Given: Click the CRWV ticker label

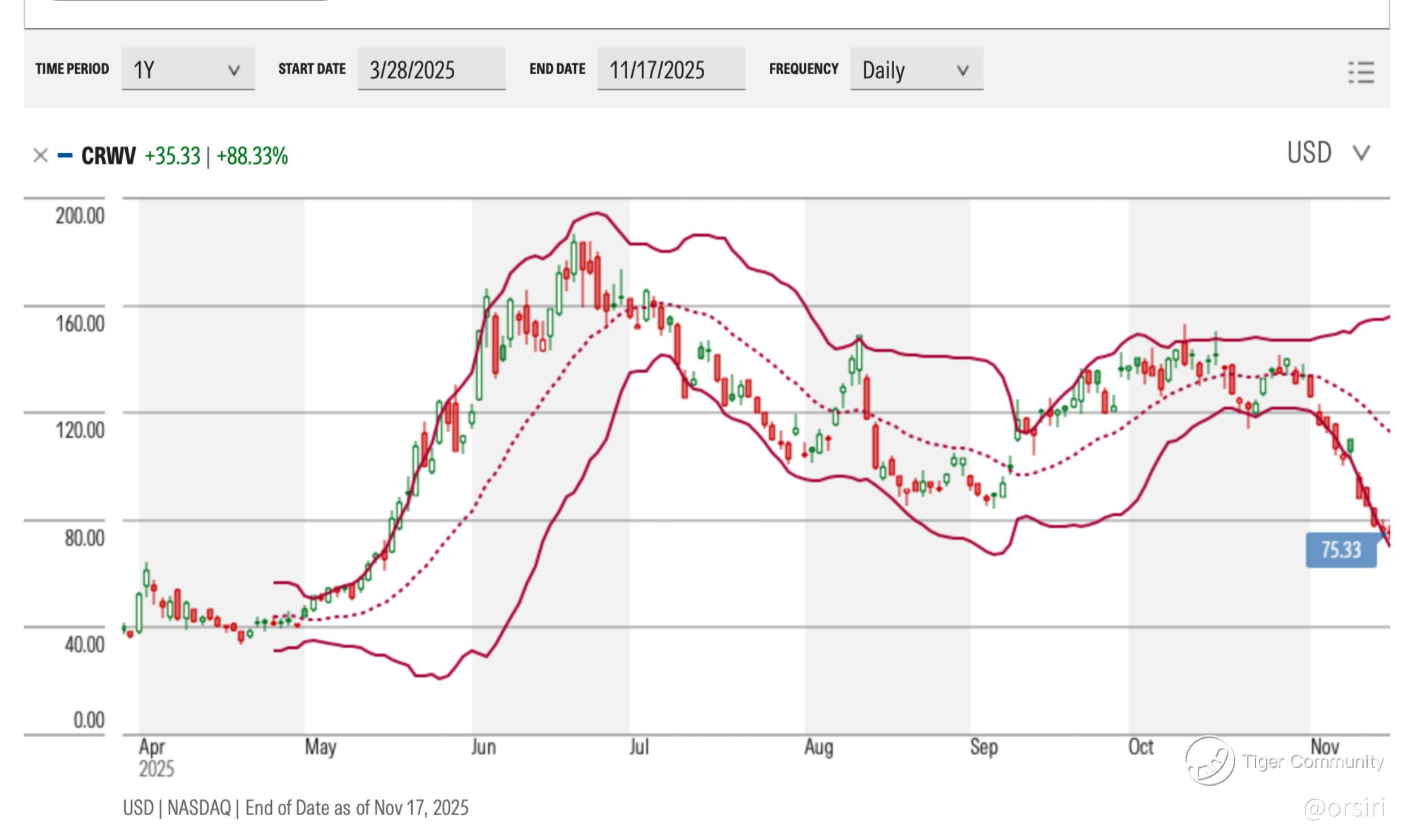Looking at the screenshot, I should click(109, 156).
